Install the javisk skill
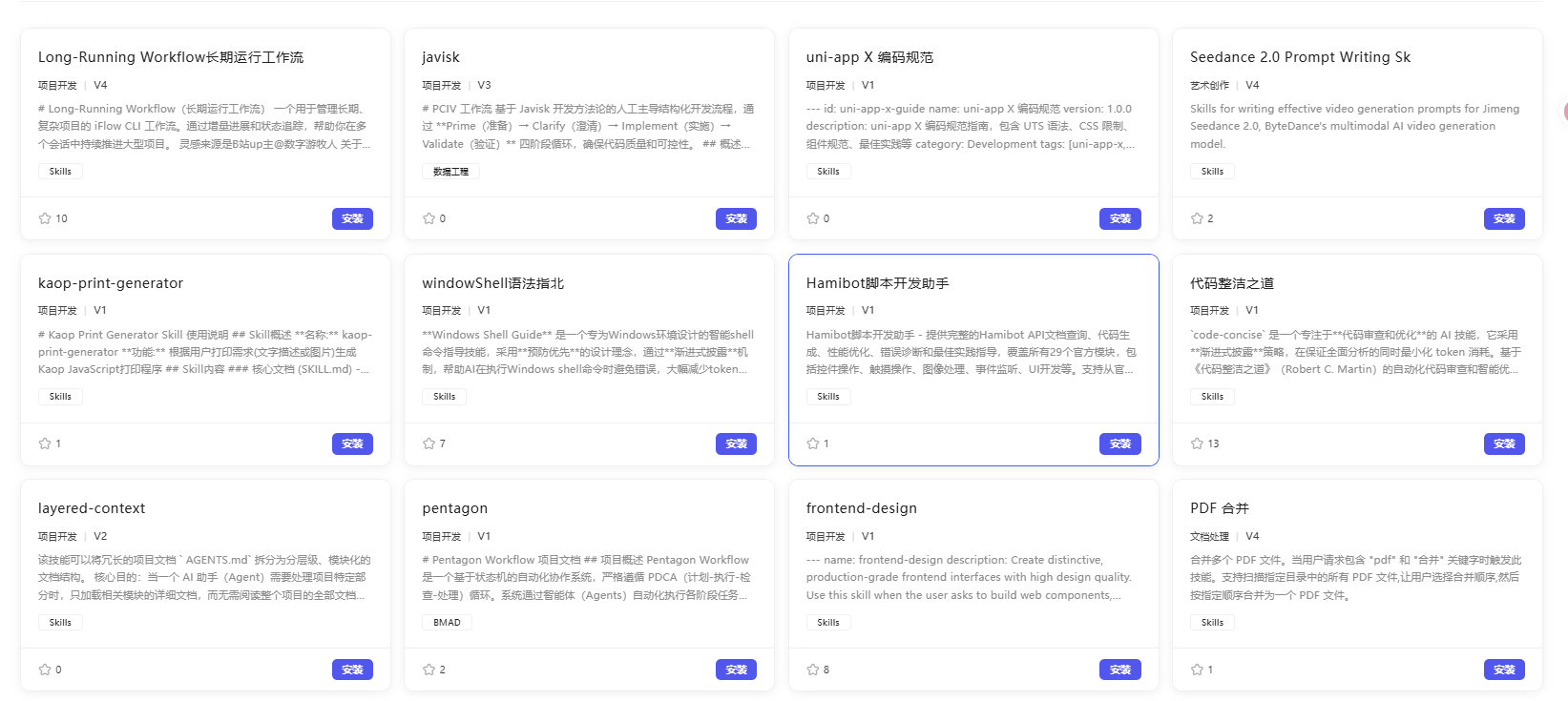This screenshot has width=1568, height=701. click(736, 218)
